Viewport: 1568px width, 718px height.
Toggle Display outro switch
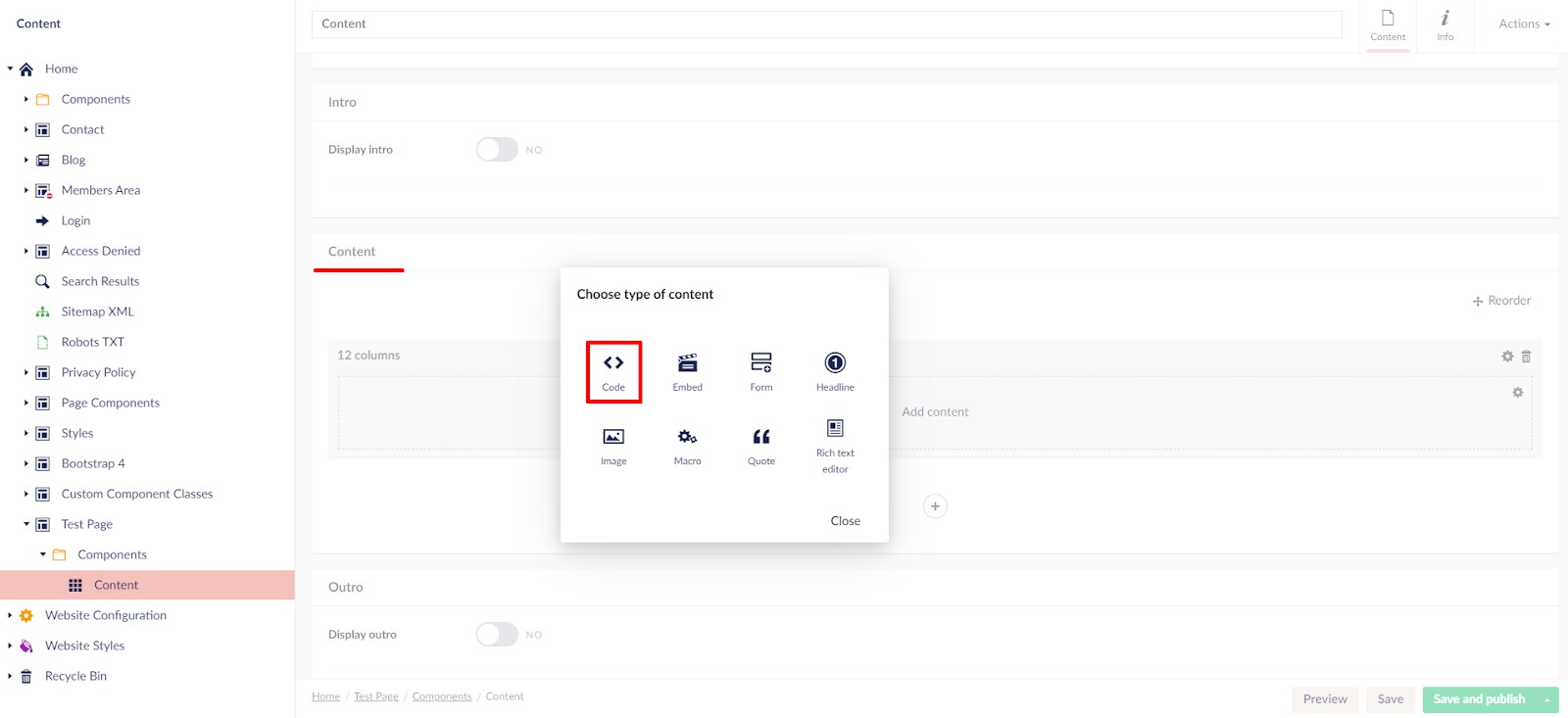[x=497, y=634]
